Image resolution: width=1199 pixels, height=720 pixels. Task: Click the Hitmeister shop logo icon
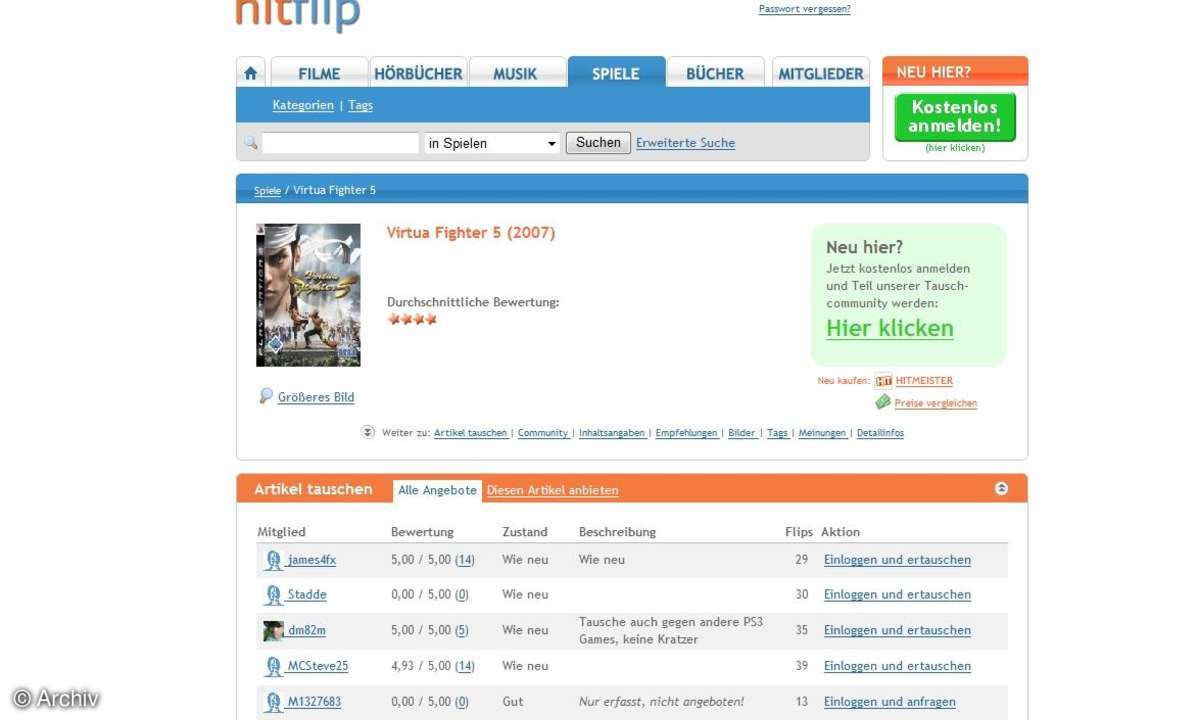pos(883,381)
